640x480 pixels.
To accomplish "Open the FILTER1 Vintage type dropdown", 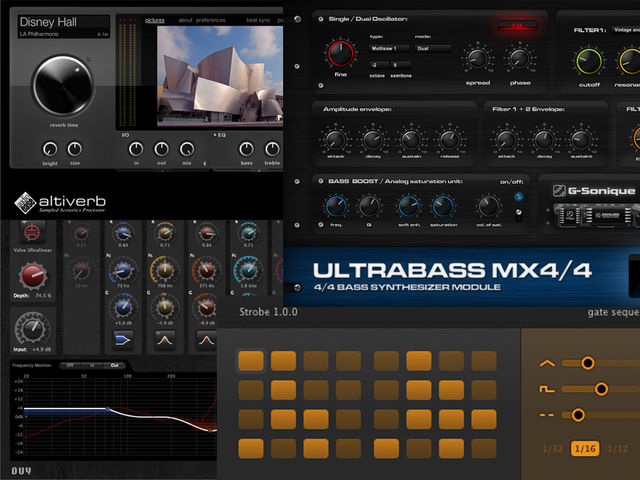I will coord(627,30).
